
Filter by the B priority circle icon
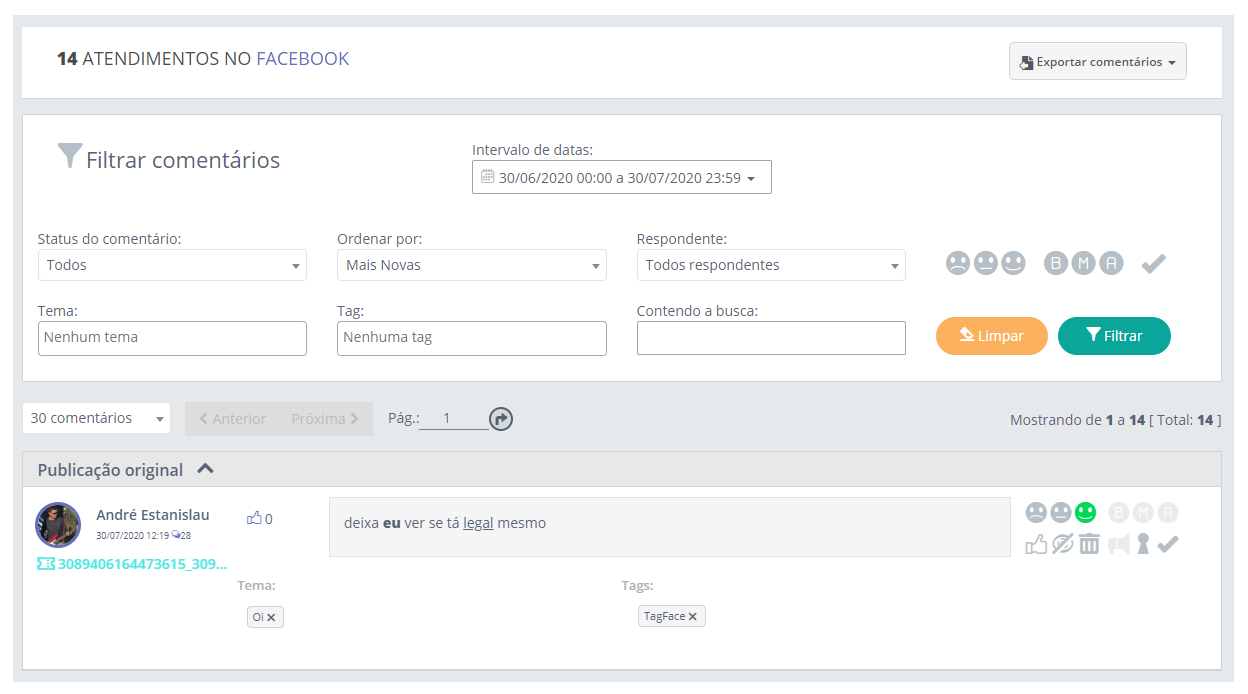pos(1056,264)
